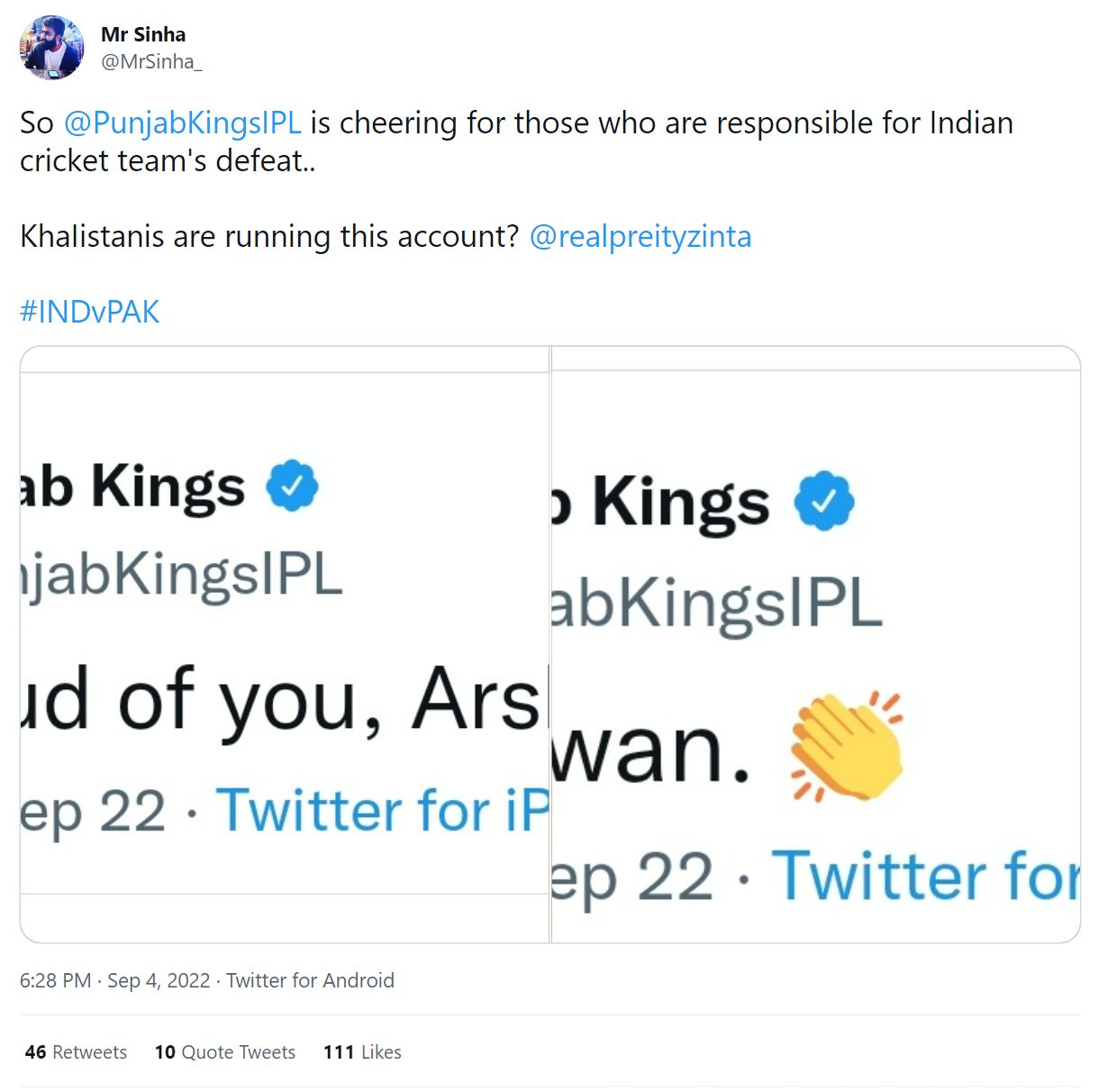The width and height of the screenshot is (1099, 1092).
Task: Click the clapping hands emoji
Action: click(847, 746)
